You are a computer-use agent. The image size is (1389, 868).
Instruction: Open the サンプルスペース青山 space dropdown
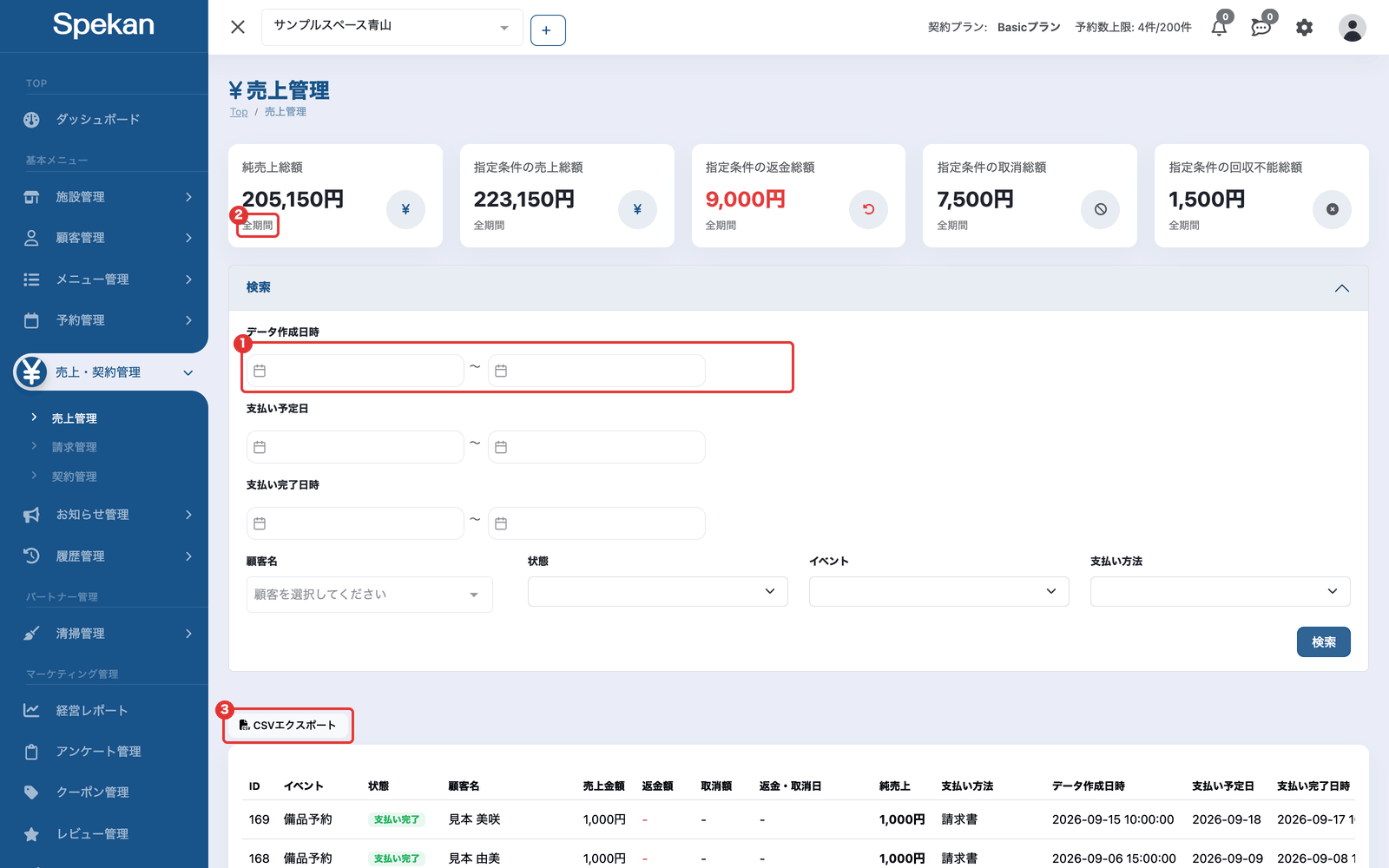pos(392,27)
